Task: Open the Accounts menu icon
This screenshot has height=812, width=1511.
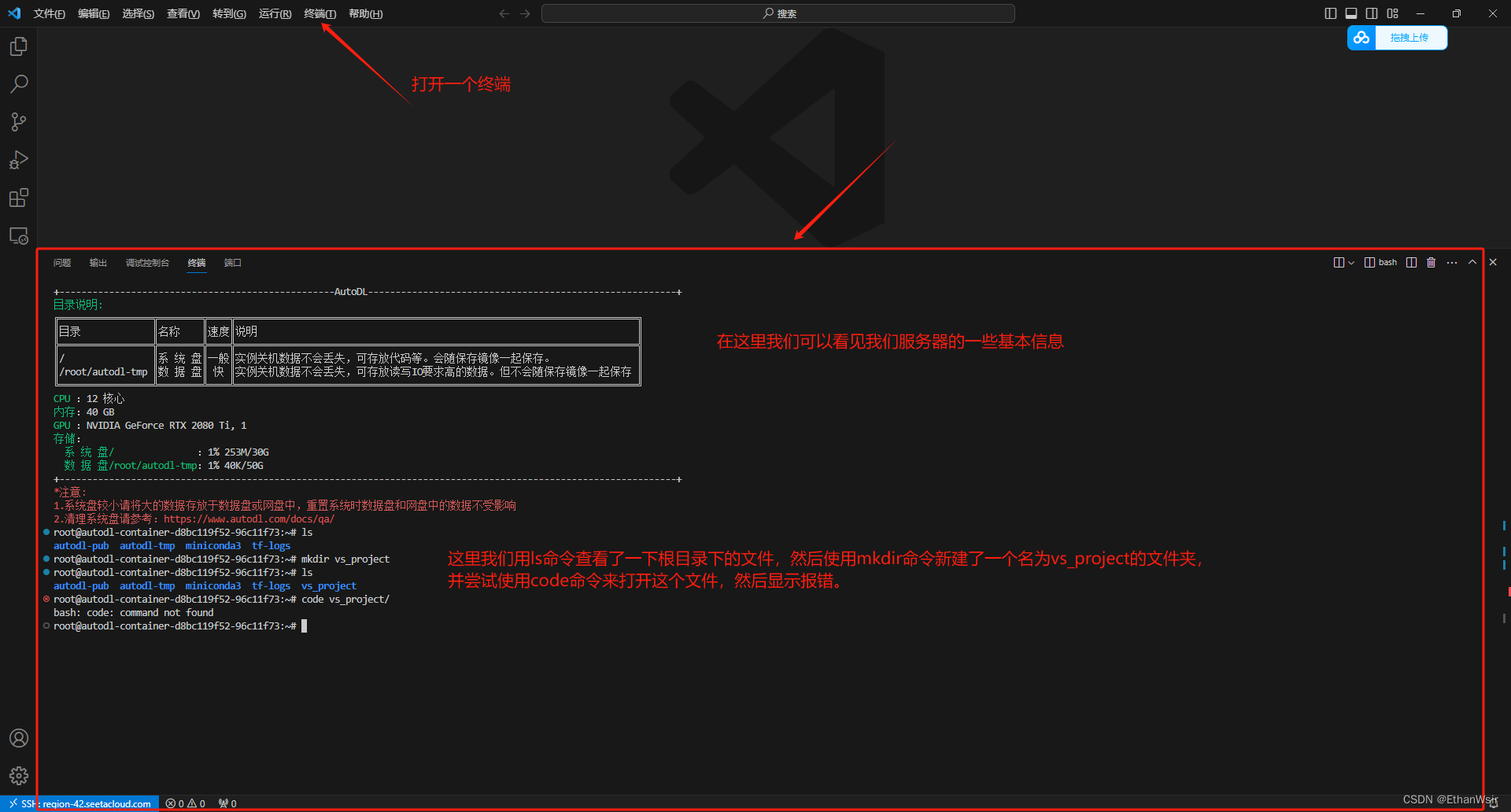Action: 19,738
